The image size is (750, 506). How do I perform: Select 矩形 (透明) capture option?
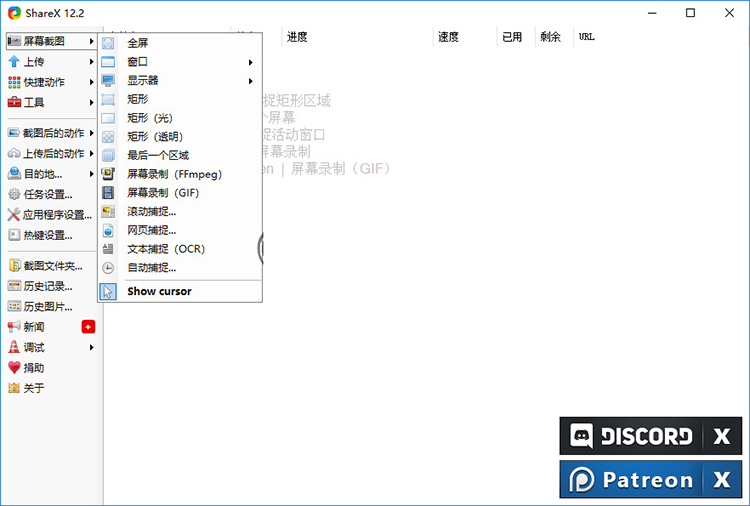[x=155, y=137]
